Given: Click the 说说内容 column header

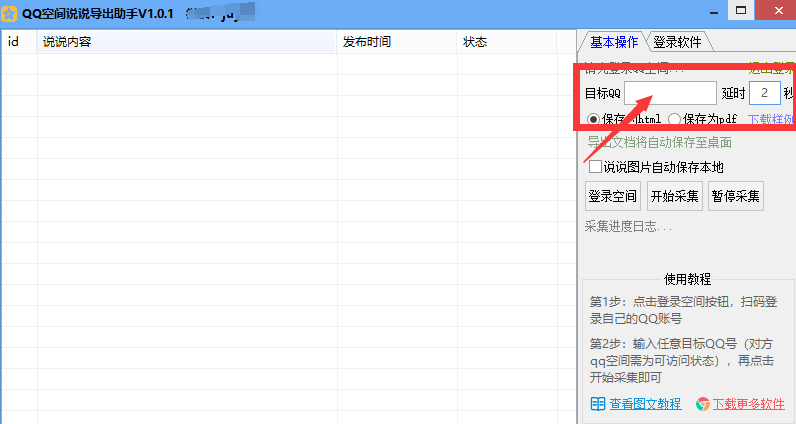Looking at the screenshot, I should pos(187,42).
